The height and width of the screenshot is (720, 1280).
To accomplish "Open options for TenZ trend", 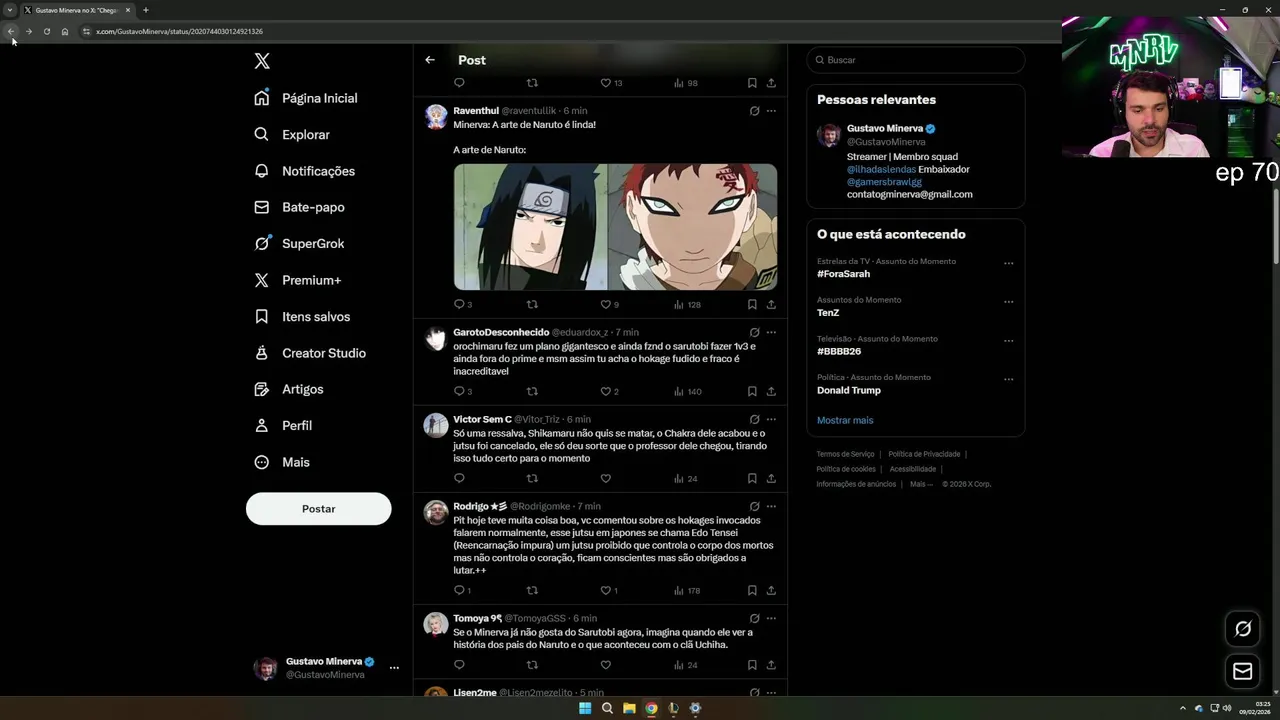I will 1008,302.
